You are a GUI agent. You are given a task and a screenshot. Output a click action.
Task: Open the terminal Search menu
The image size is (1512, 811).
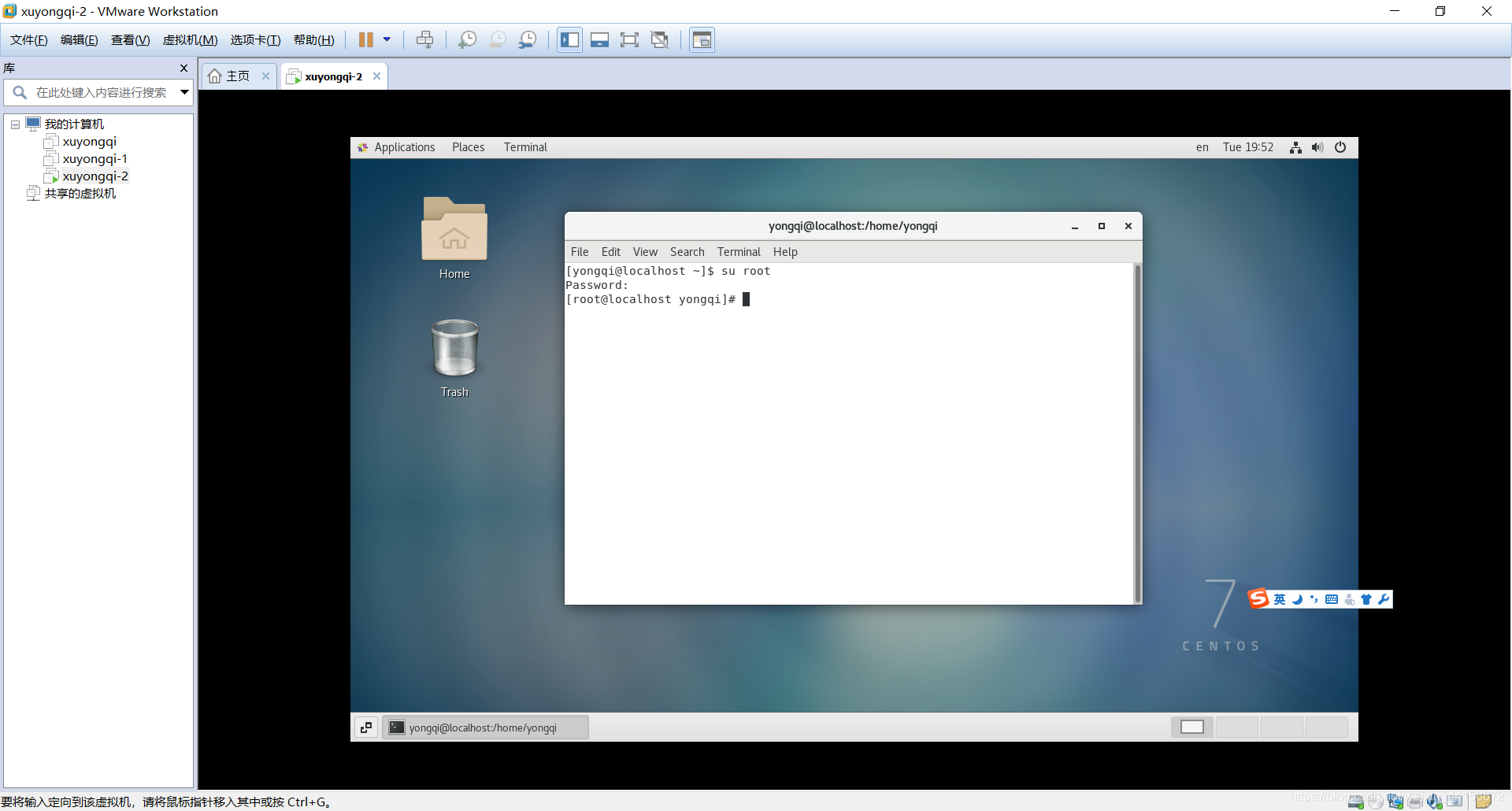click(x=687, y=252)
